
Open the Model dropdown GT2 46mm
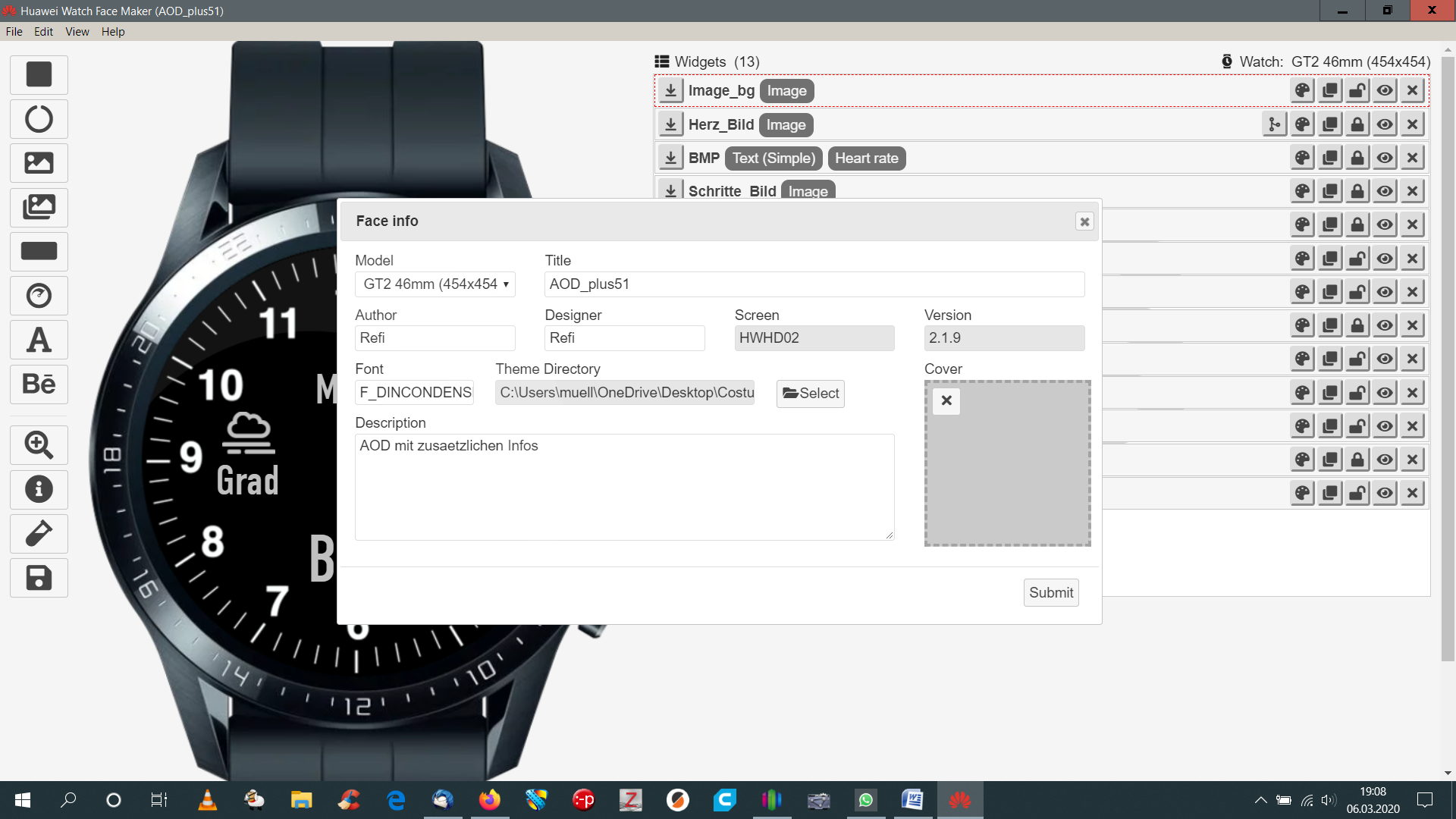(435, 284)
